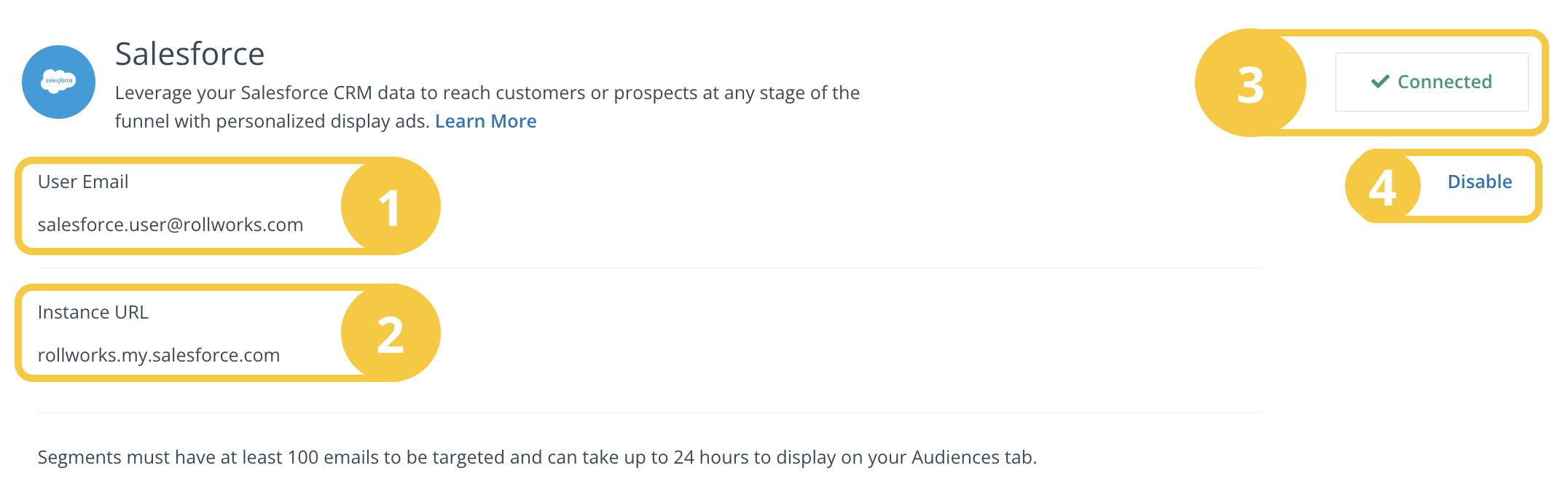
Task: Click the yellow number 3 badge
Action: [1250, 84]
